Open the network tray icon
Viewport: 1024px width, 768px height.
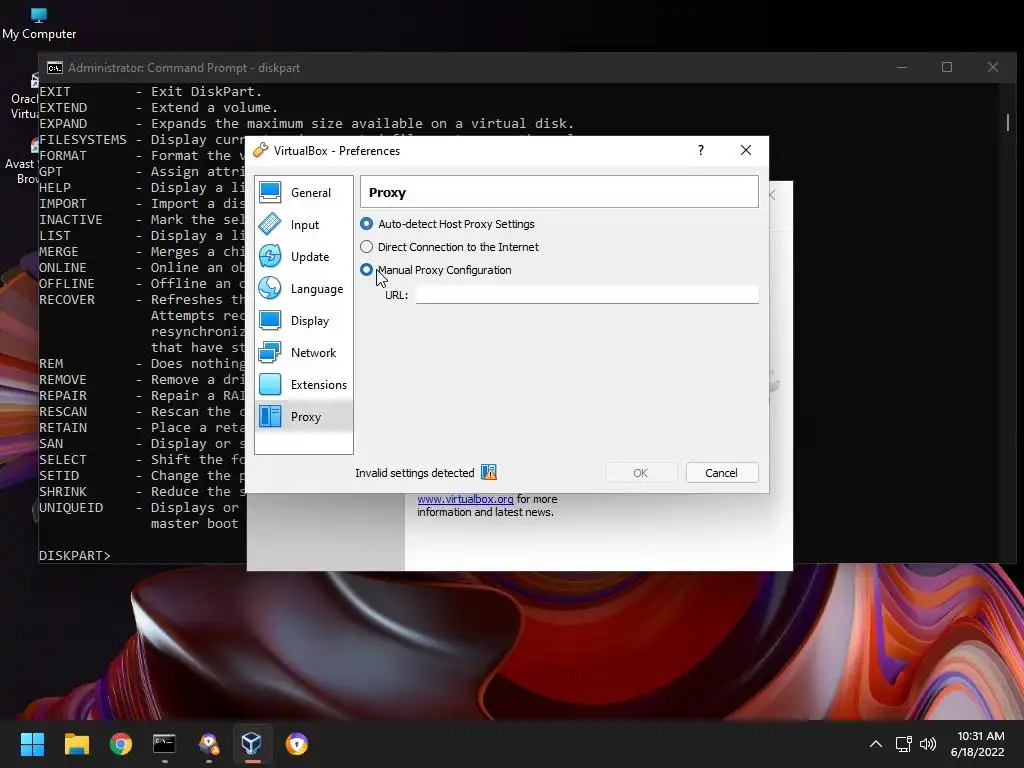[x=904, y=744]
